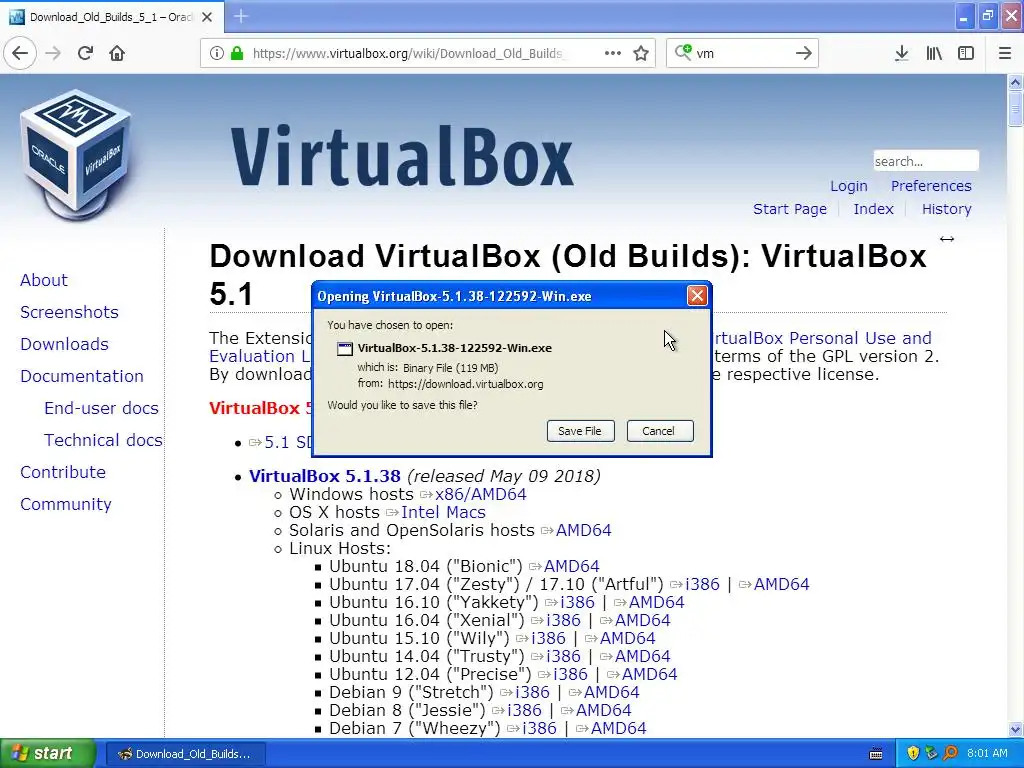Select the Download_Old_Builds_5_1 browser tab
The width and height of the screenshot is (1024, 768).
point(111,17)
